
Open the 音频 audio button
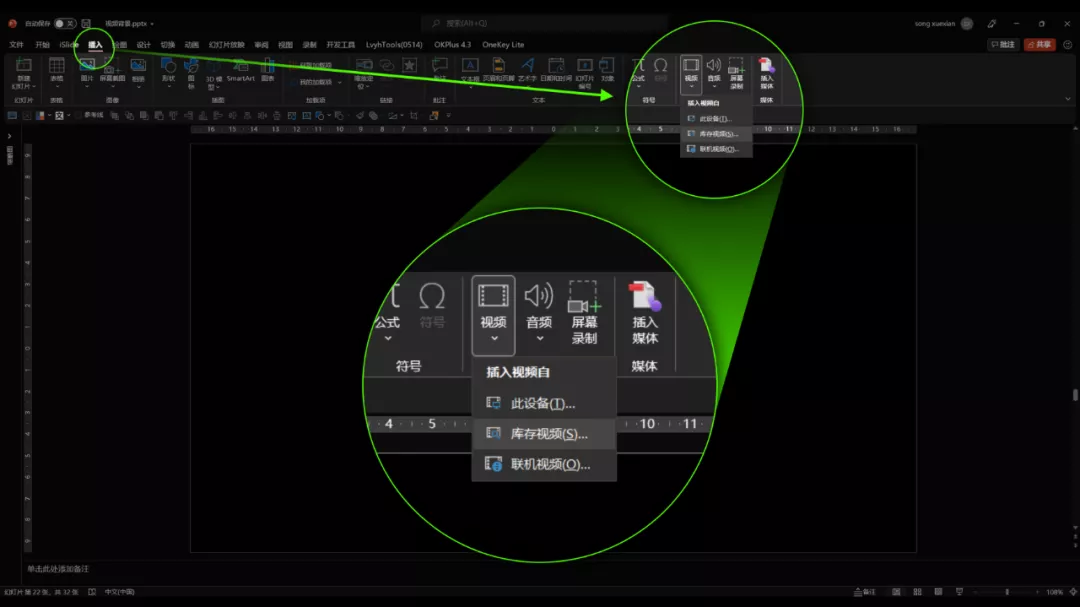[714, 73]
